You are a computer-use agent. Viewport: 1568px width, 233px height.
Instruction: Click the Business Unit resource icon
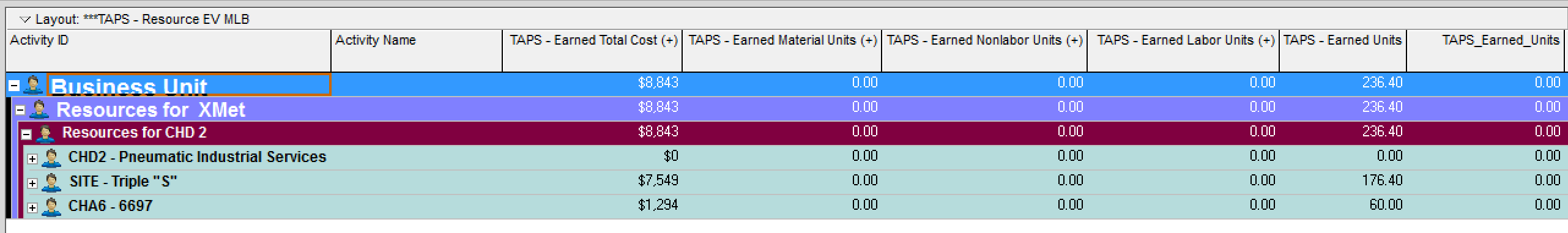[x=33, y=85]
